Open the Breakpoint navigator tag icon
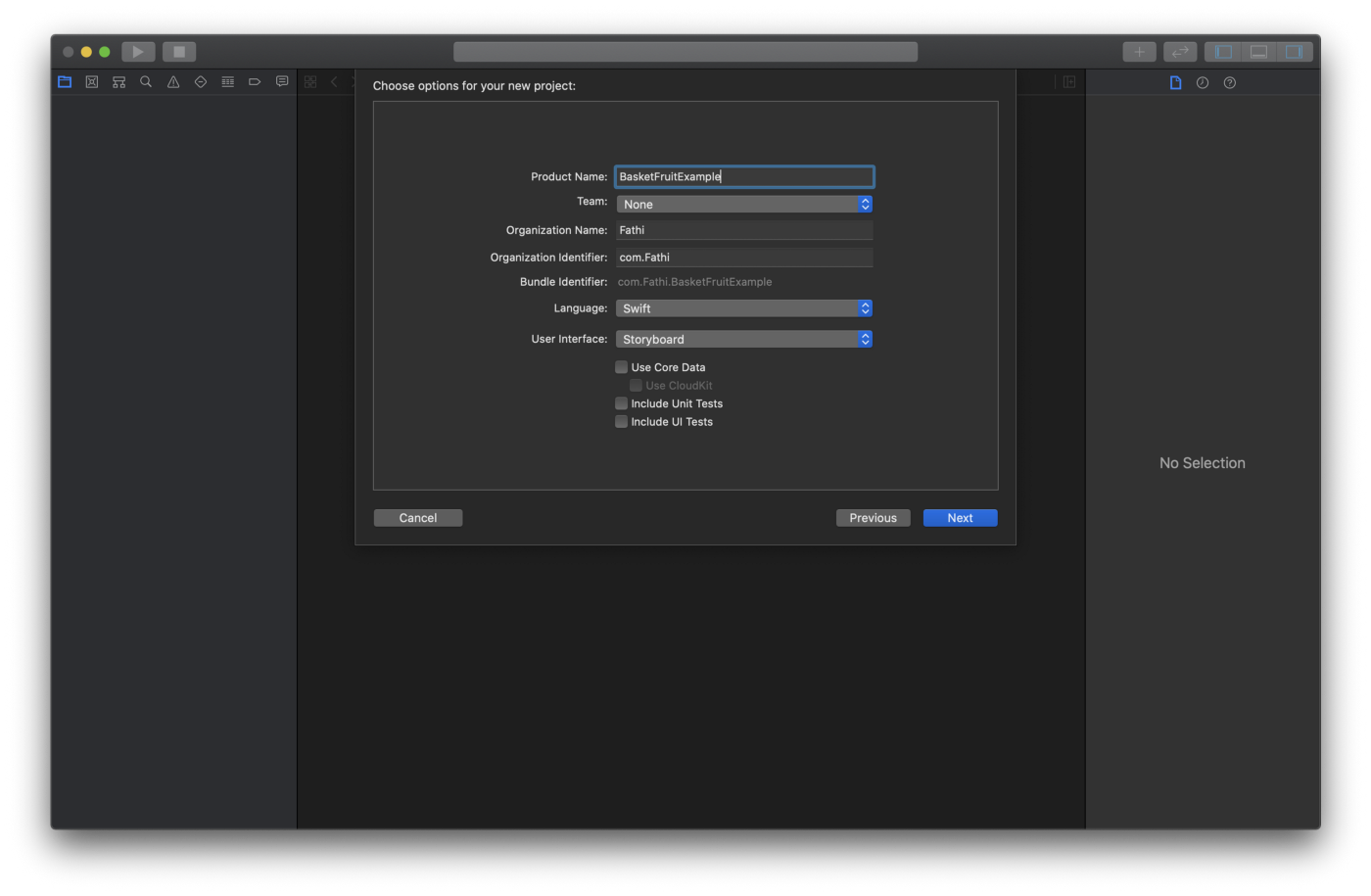 click(x=255, y=81)
